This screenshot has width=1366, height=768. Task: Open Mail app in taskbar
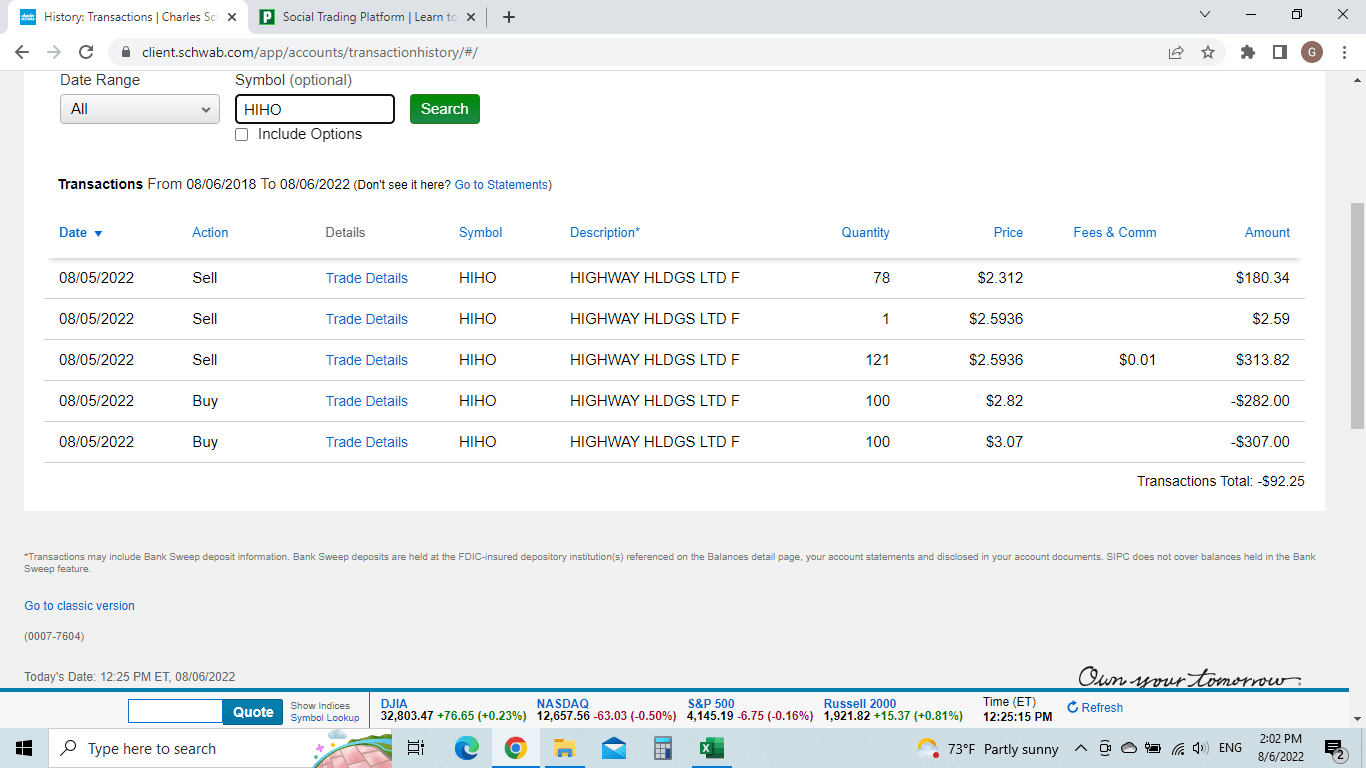[x=613, y=748]
